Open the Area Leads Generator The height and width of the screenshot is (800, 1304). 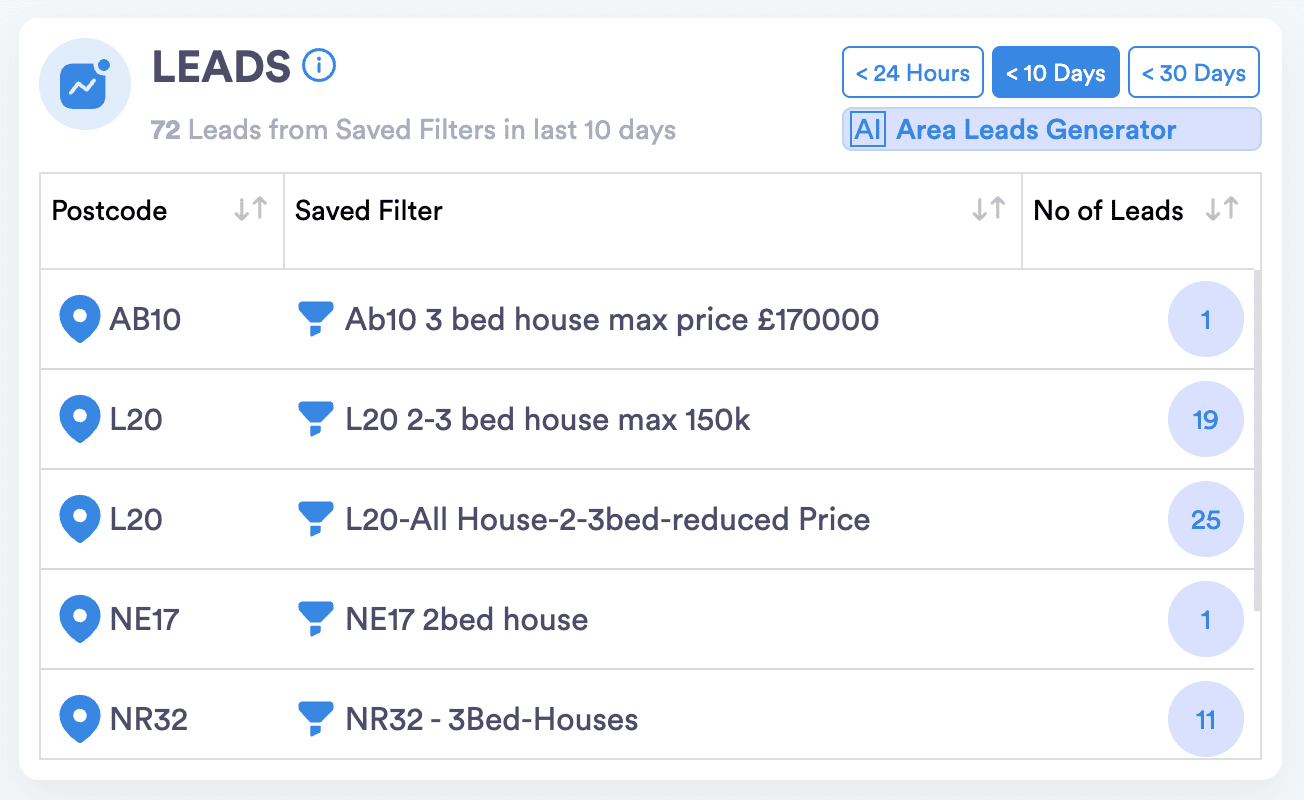pyautogui.click(x=1036, y=130)
